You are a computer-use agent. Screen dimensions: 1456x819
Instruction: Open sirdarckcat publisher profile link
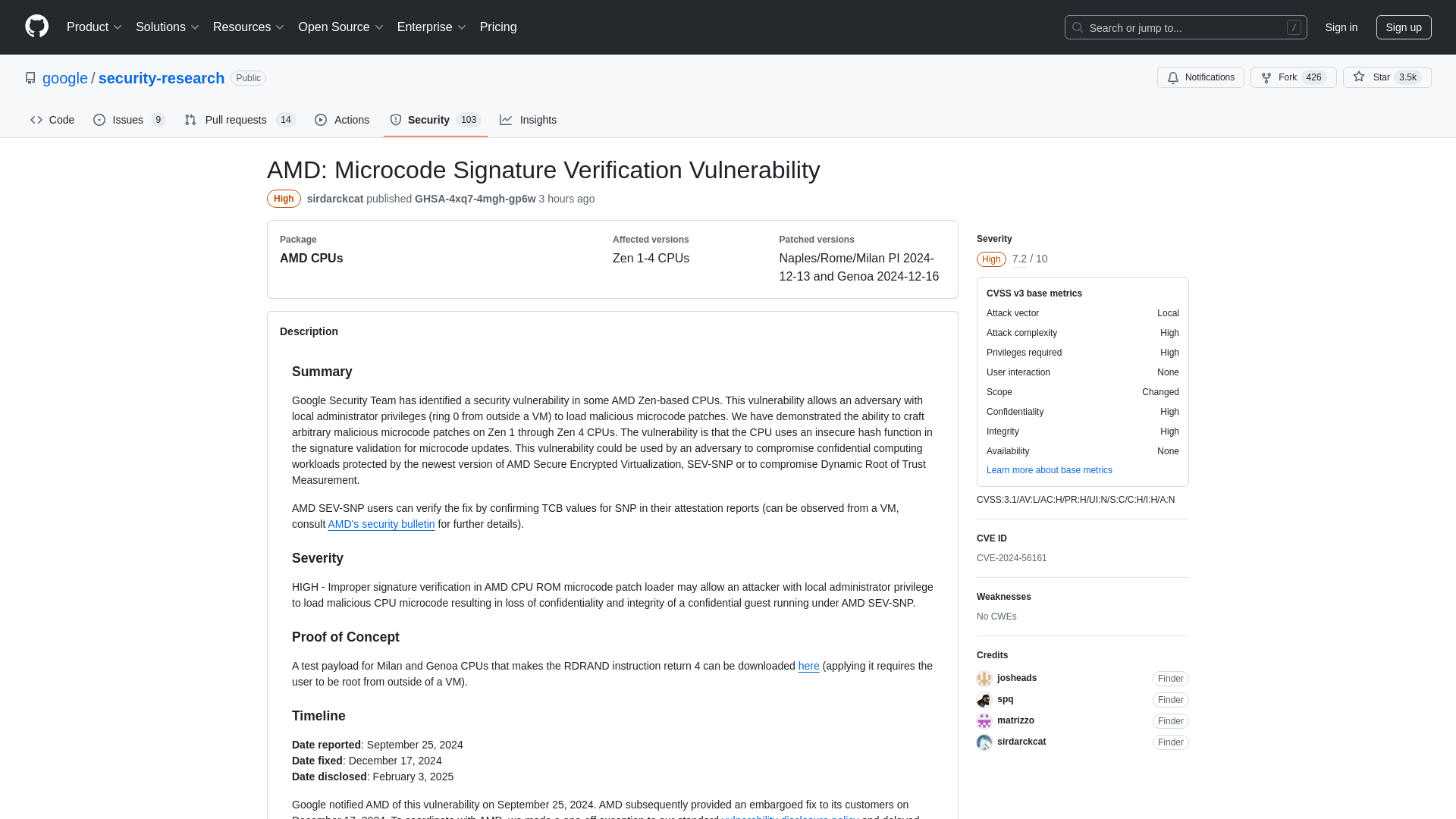click(x=335, y=199)
